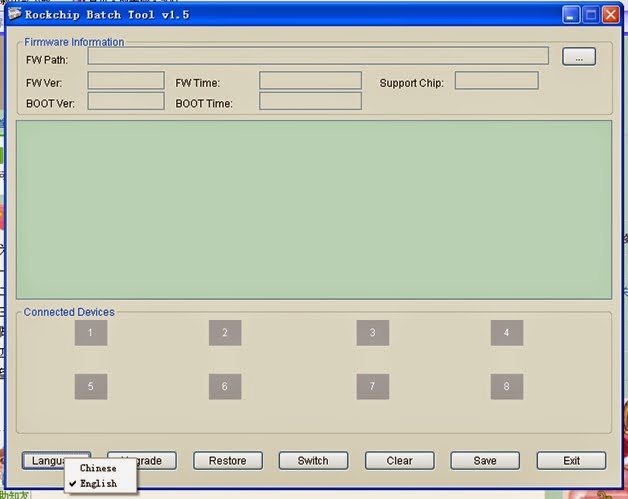
Task: Click the Rockchip Batch Tool title bar icon
Action: pos(14,14)
